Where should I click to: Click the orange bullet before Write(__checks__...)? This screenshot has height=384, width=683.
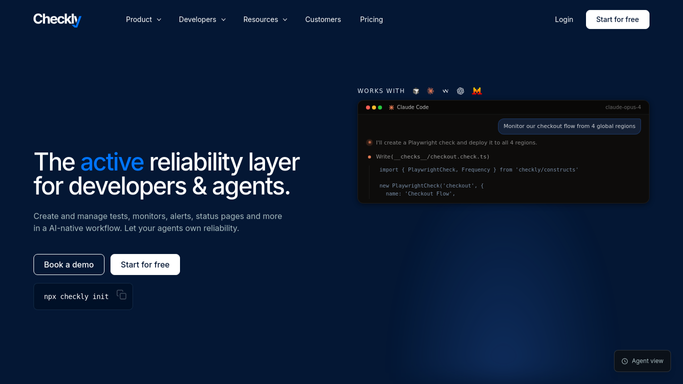point(369,157)
